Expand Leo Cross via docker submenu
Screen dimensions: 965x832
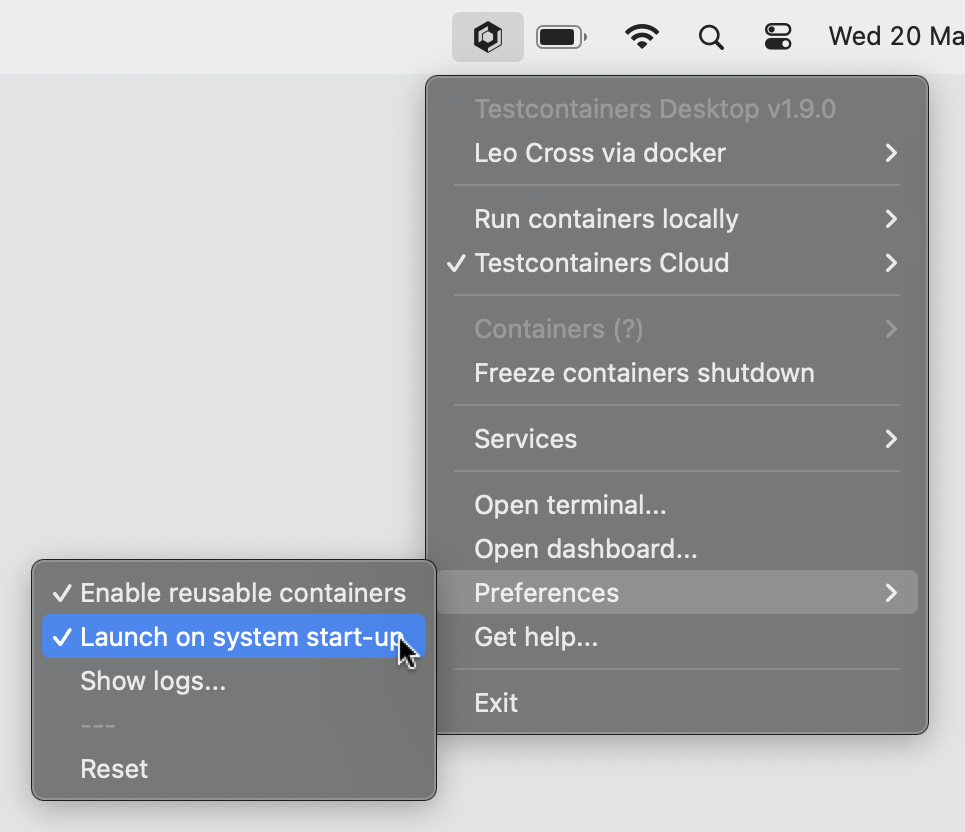point(599,152)
